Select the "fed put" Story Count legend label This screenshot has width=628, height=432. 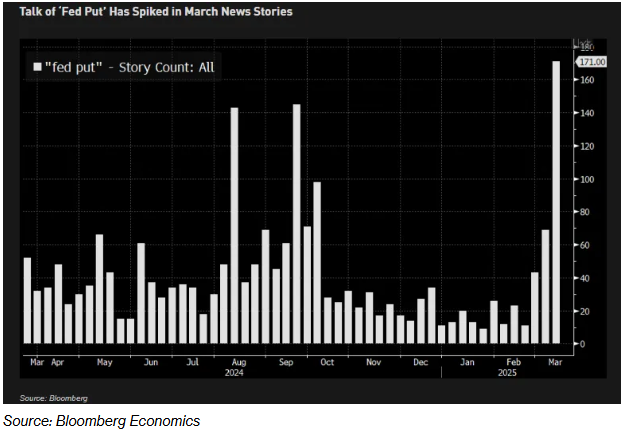click(129, 67)
